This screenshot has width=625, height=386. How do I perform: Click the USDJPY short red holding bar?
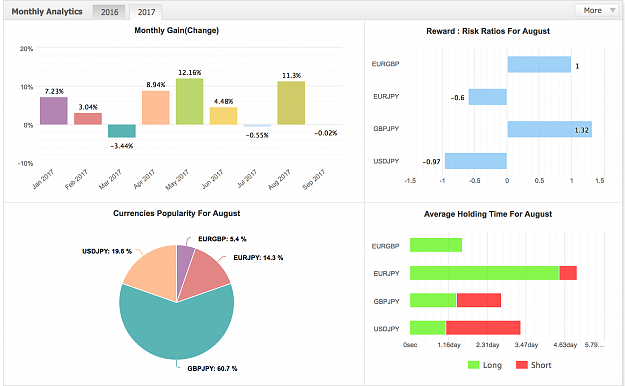[x=483, y=328]
